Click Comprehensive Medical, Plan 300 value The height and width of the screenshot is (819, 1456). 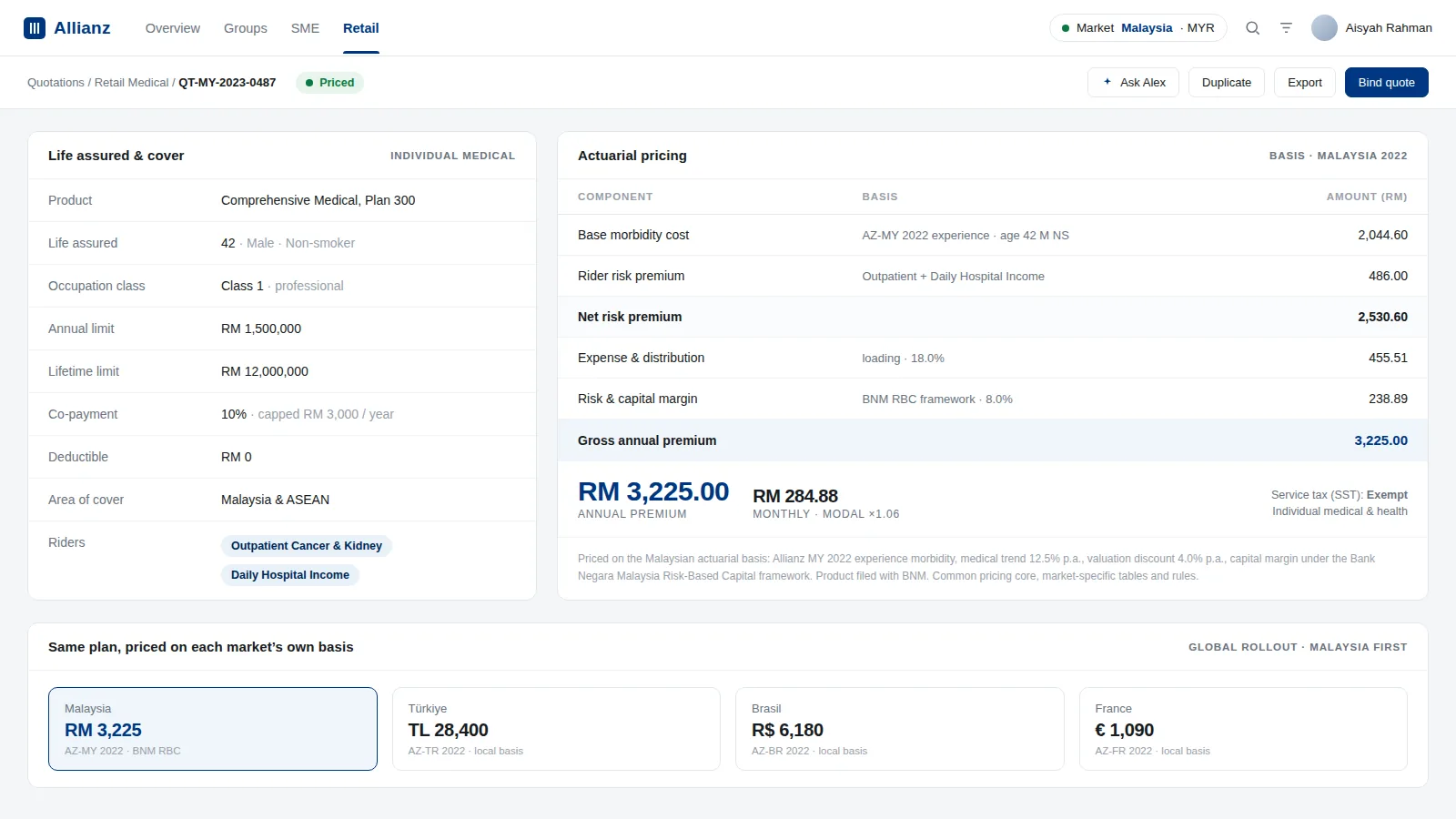(318, 200)
